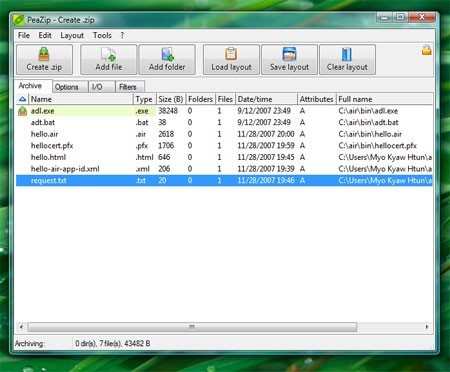The width and height of the screenshot is (450, 372).
Task: Open the Tools menu
Action: 102,35
